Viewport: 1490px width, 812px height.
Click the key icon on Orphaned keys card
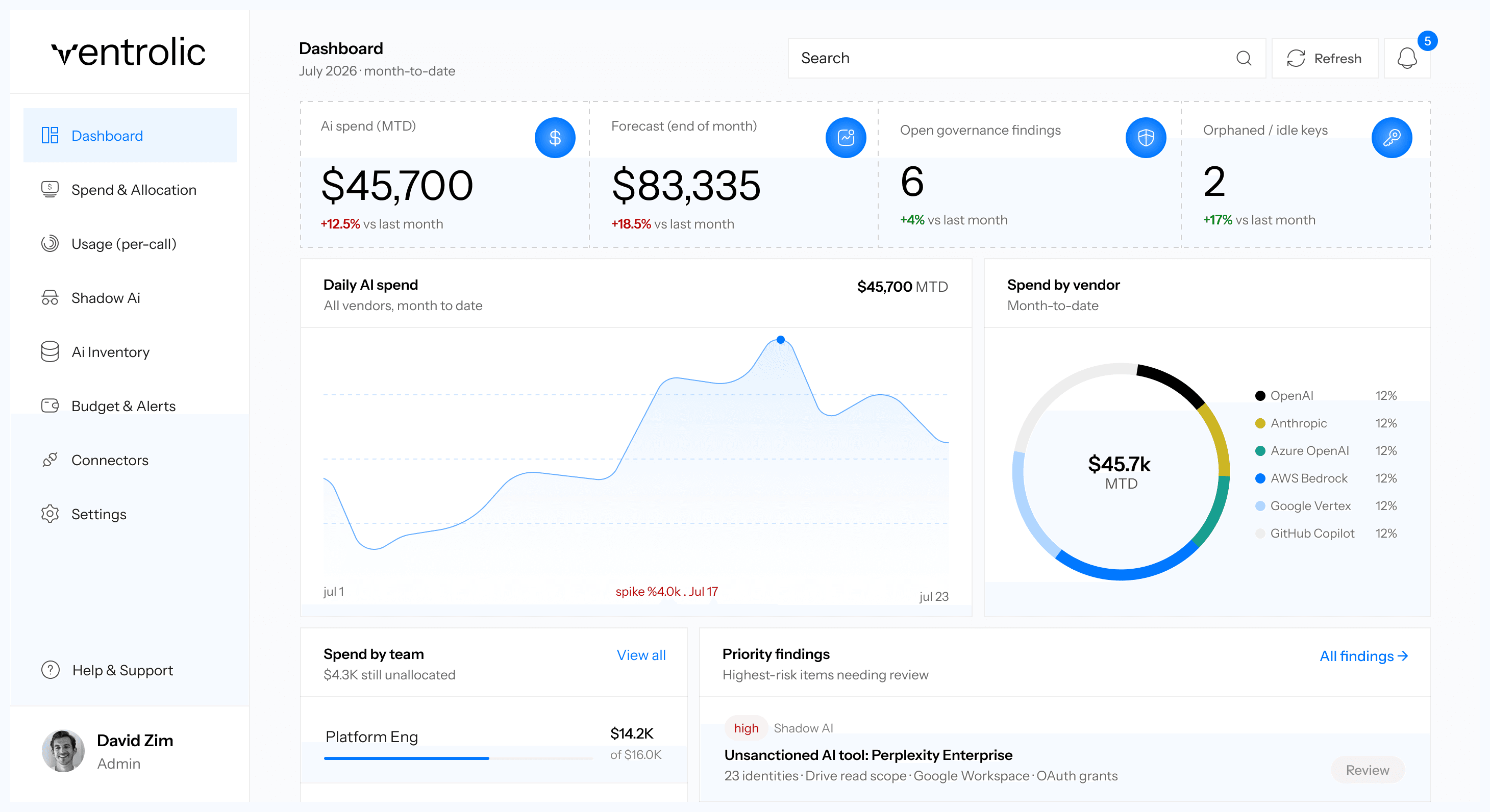(x=1392, y=138)
